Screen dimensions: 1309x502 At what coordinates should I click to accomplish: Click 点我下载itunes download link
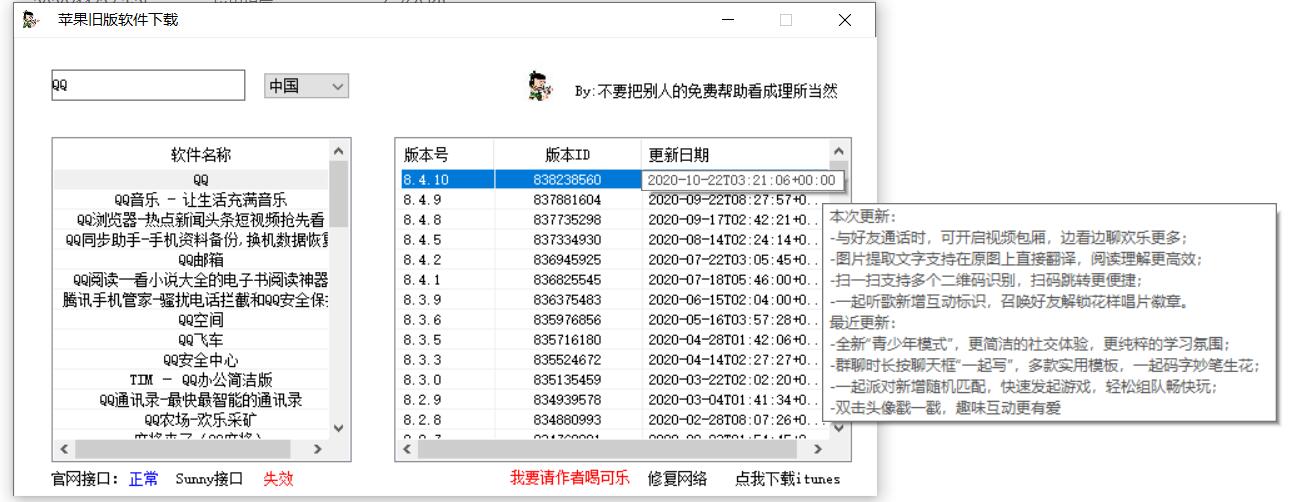(x=788, y=479)
